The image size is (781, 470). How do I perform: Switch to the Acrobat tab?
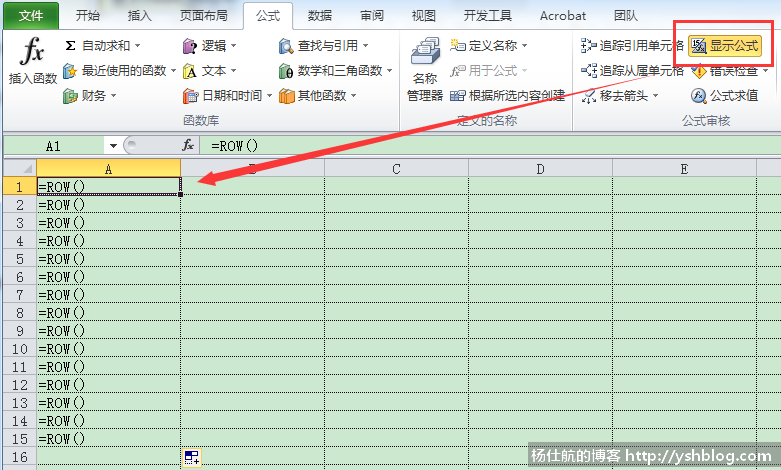pos(563,16)
